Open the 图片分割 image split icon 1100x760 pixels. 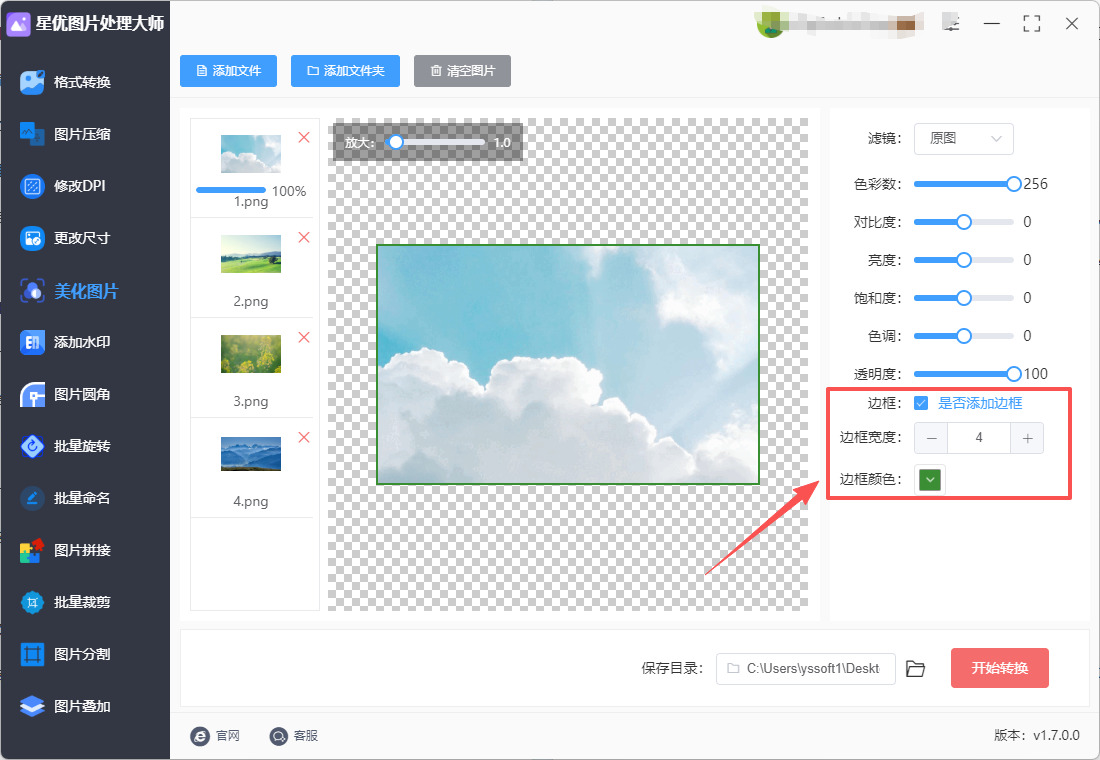tap(32, 654)
